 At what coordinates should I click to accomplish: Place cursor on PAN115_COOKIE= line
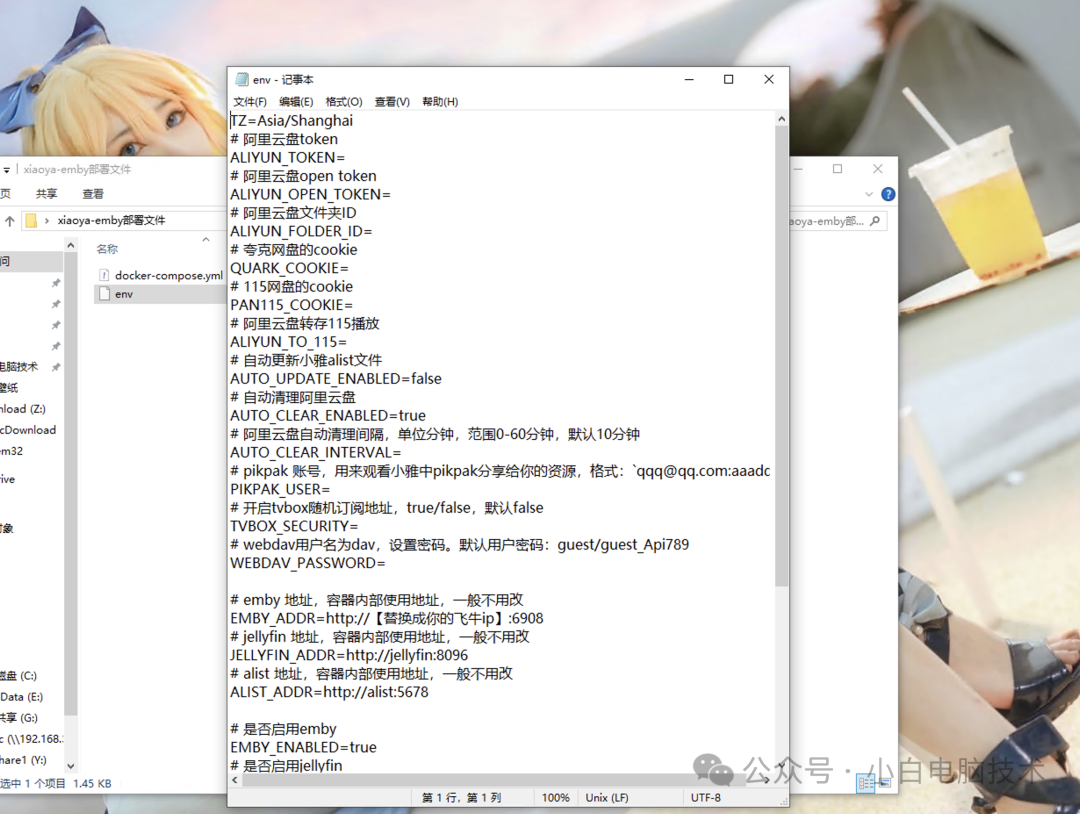(291, 305)
